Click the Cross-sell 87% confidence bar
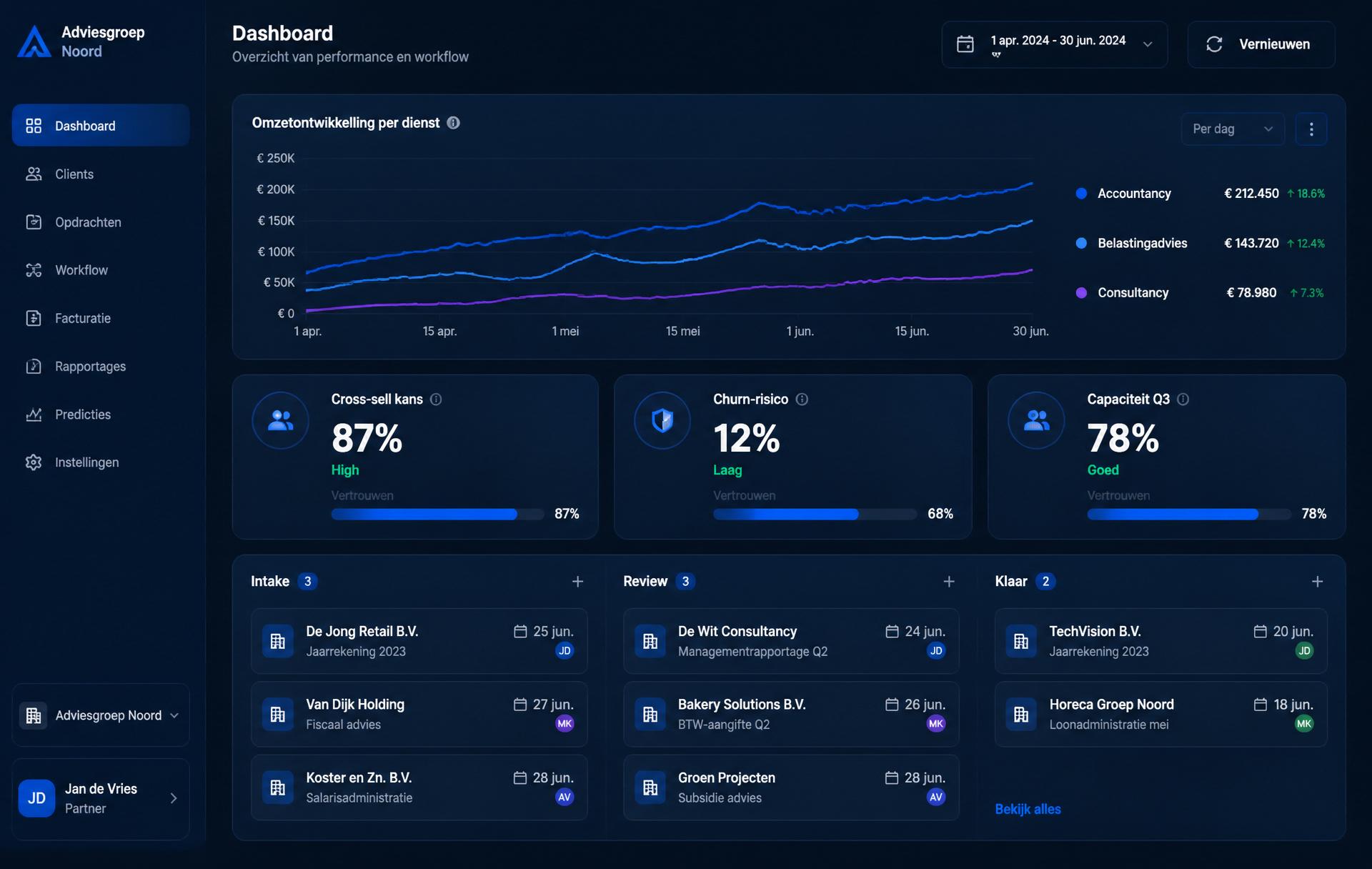 437,515
